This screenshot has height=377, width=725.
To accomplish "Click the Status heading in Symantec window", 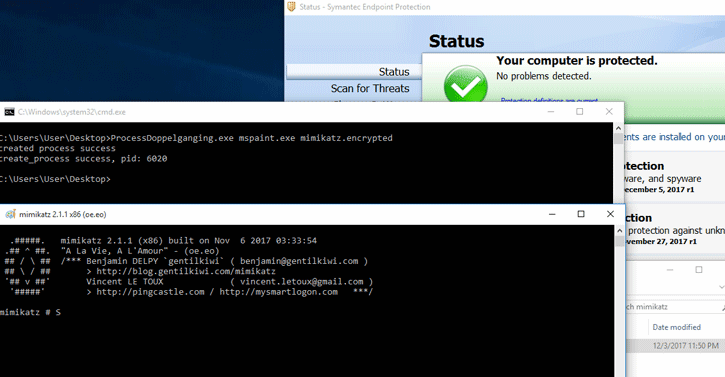I will tap(456, 41).
